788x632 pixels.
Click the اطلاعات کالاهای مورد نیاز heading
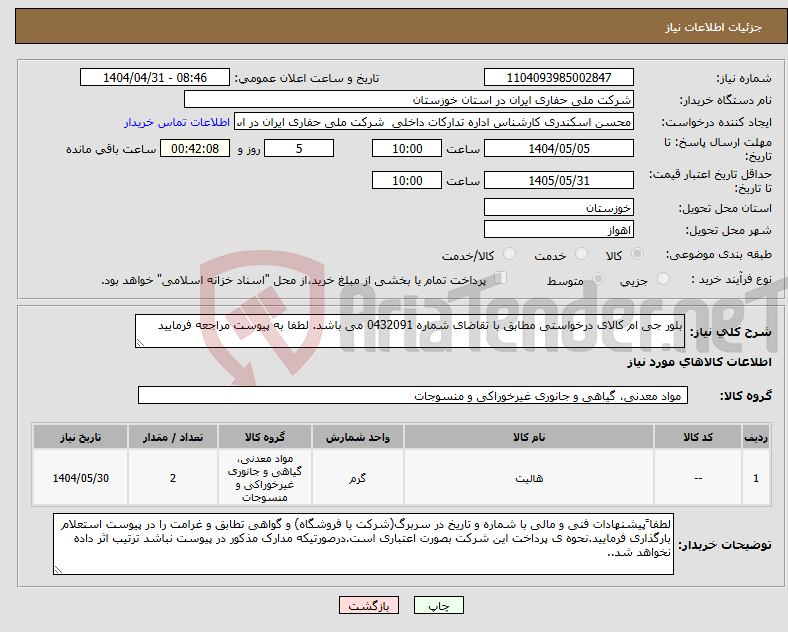pyautogui.click(x=699, y=362)
